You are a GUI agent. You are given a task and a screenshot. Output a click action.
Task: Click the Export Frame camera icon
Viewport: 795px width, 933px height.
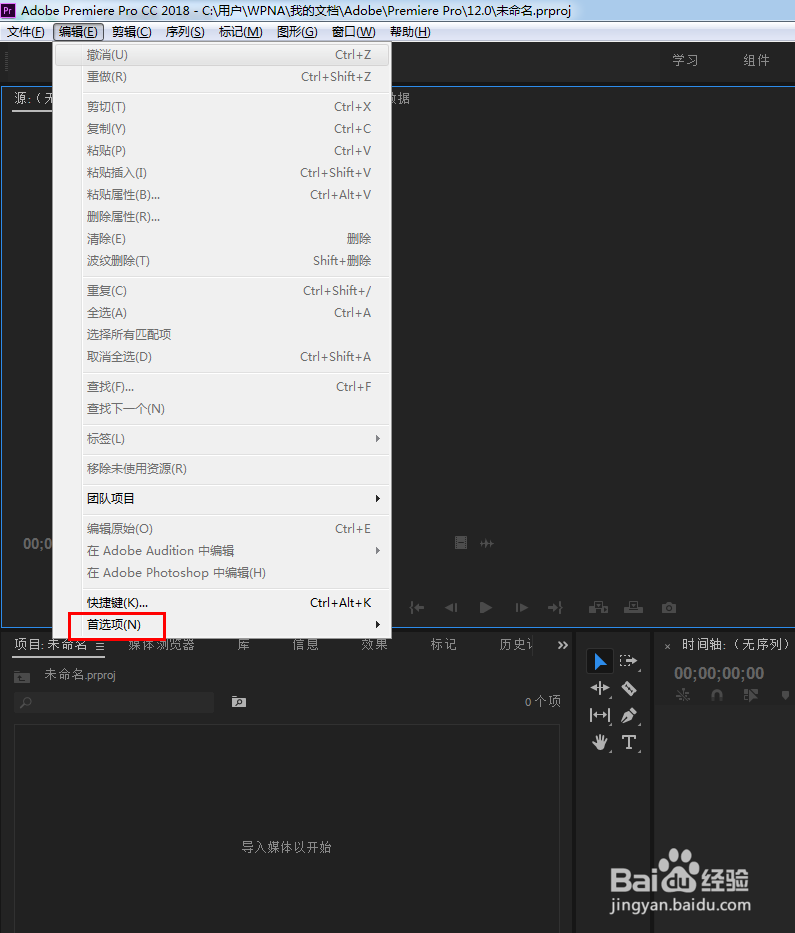(x=669, y=608)
